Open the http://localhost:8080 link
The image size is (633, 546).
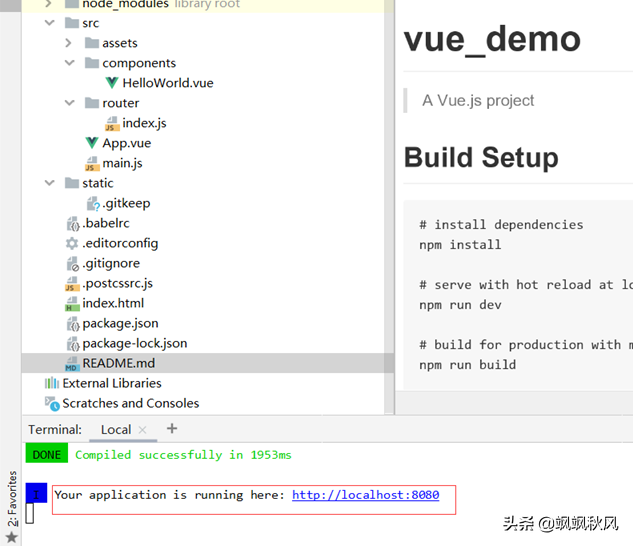point(365,495)
